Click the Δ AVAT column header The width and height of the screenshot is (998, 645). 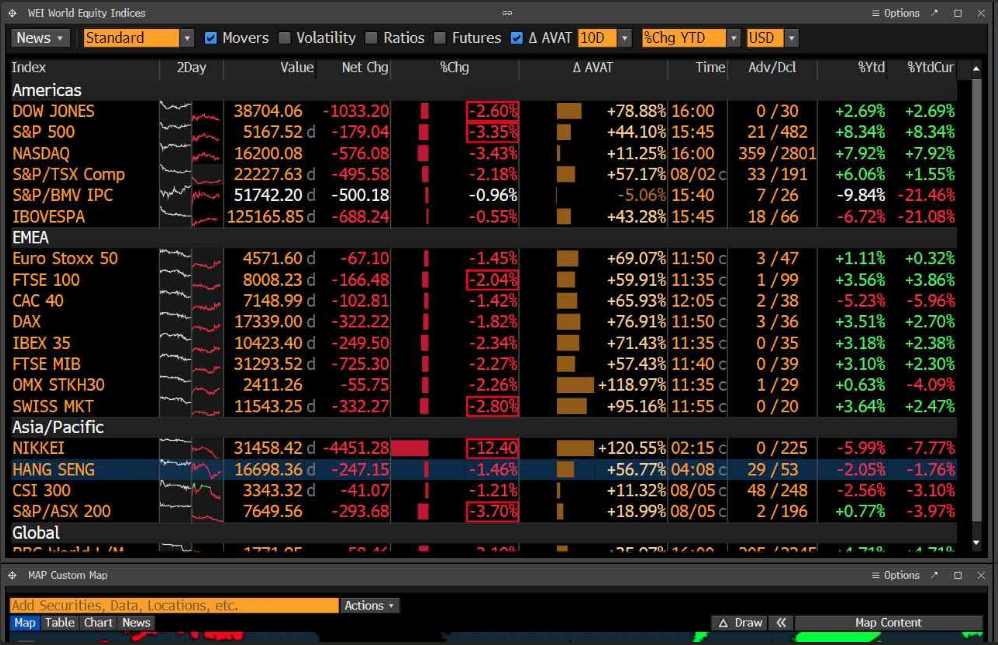[592, 67]
